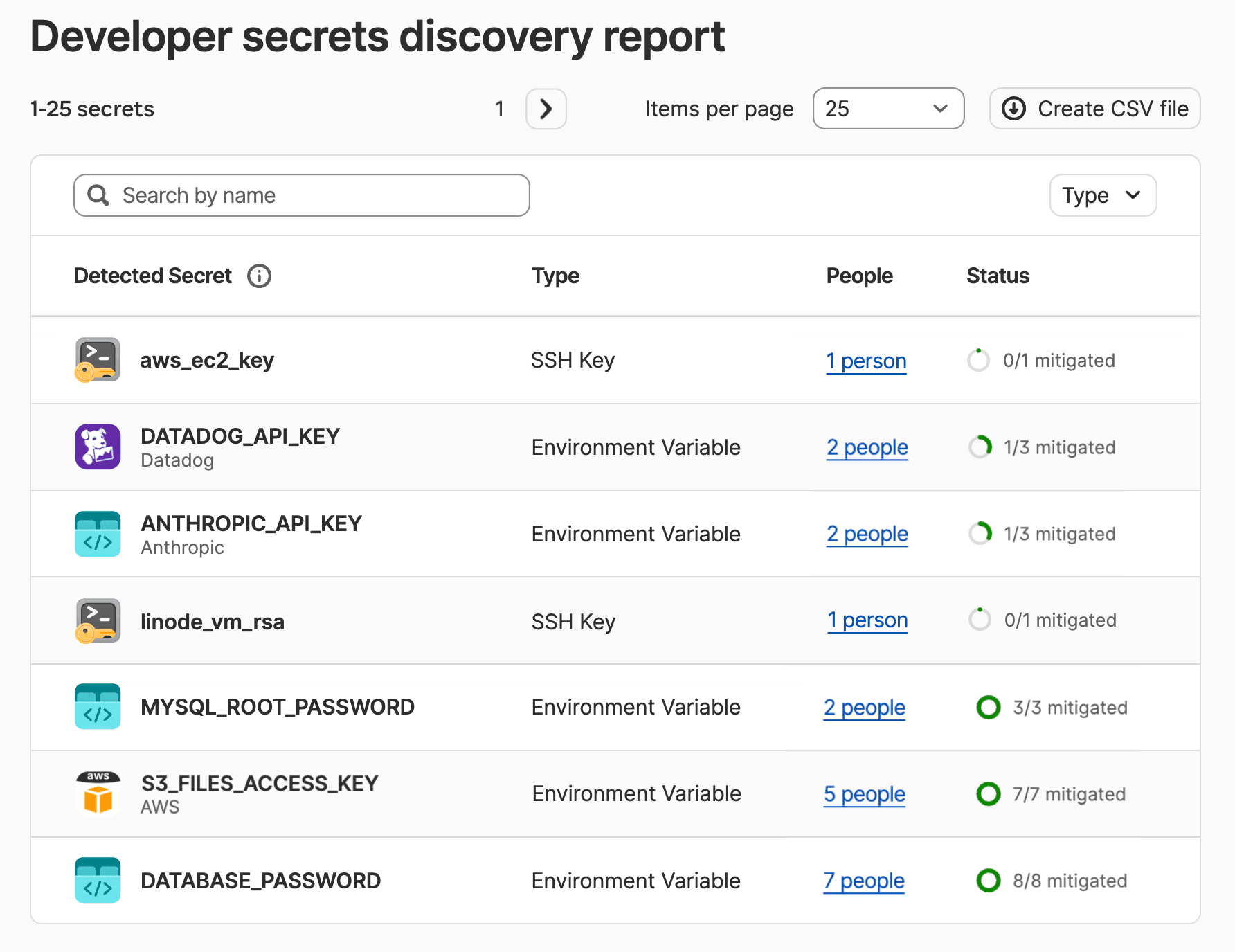Click the People column header
The width and height of the screenshot is (1235, 952).
859,276
